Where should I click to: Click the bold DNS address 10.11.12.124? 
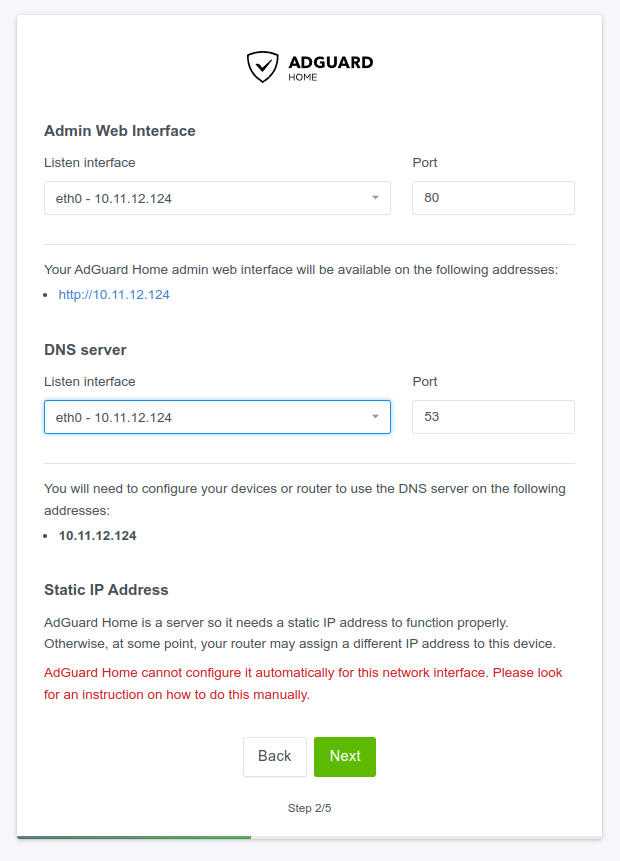coord(98,535)
